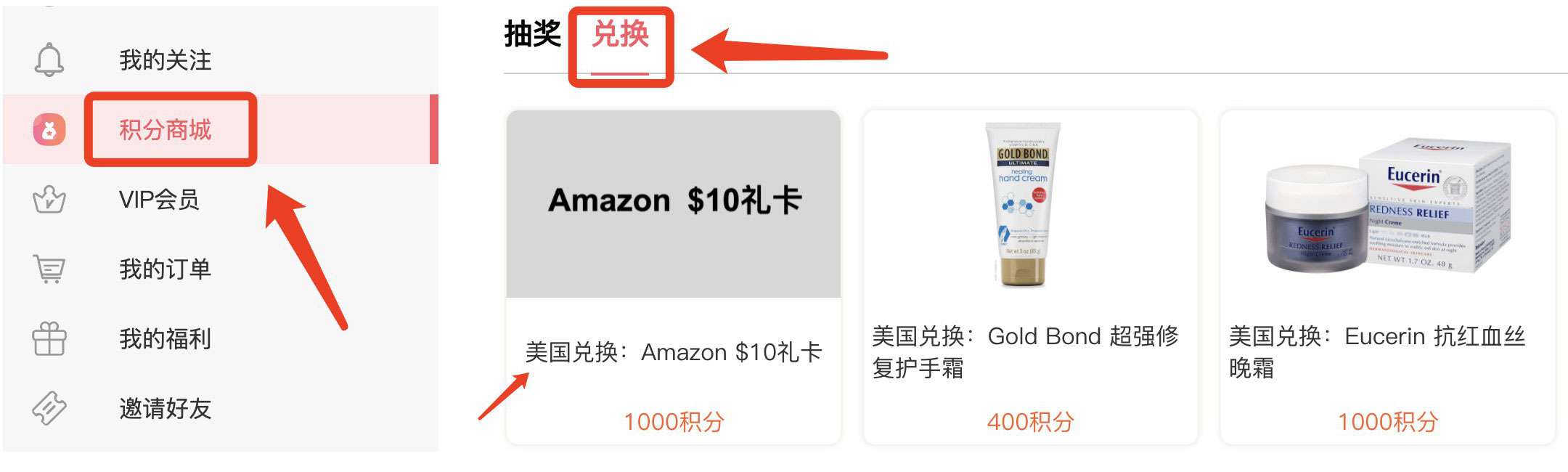Open the 我的福利 sidebar item
Viewport: 1568px width, 472px height.
[221, 338]
